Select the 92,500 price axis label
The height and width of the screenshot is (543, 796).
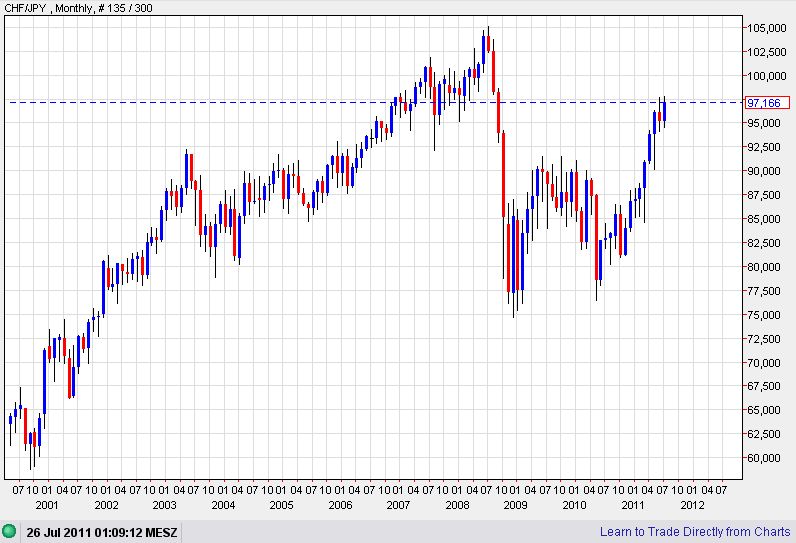click(x=764, y=147)
